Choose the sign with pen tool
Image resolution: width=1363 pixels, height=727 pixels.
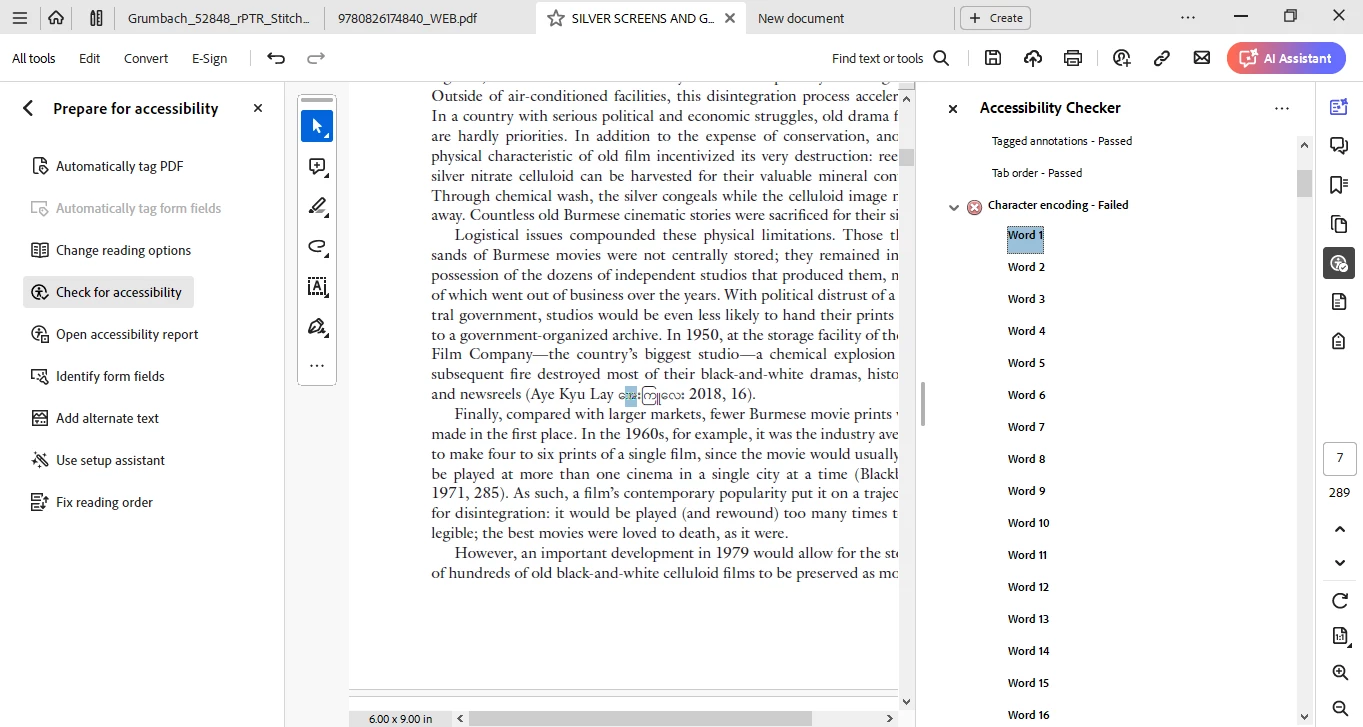[x=317, y=327]
